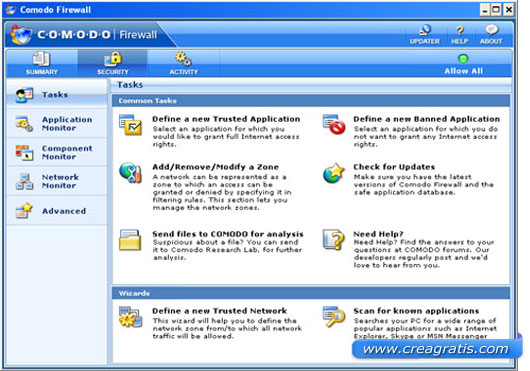Click the Component Monitor sidebar icon

coord(24,152)
